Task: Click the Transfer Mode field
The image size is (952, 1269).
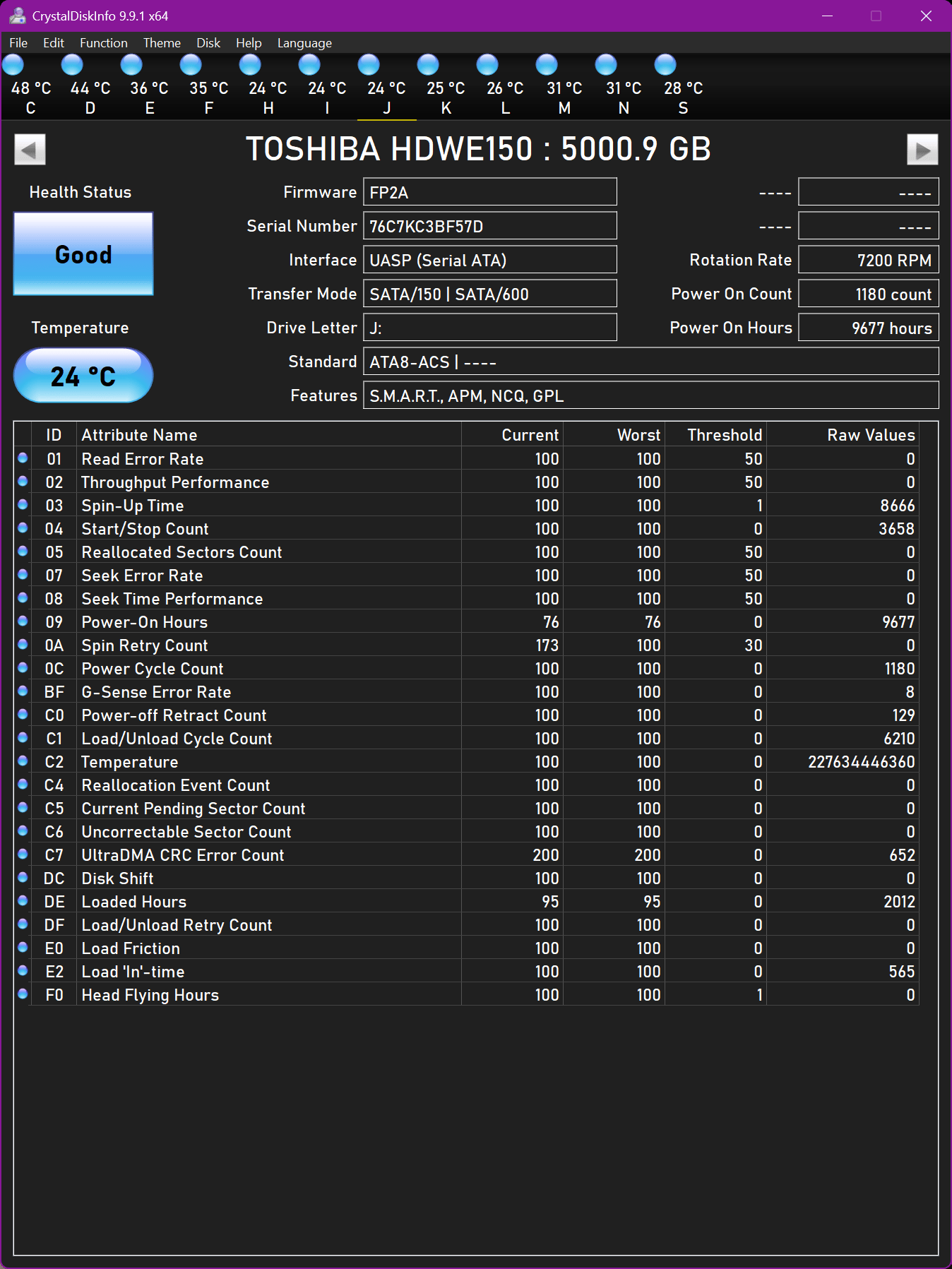Action: click(x=490, y=294)
